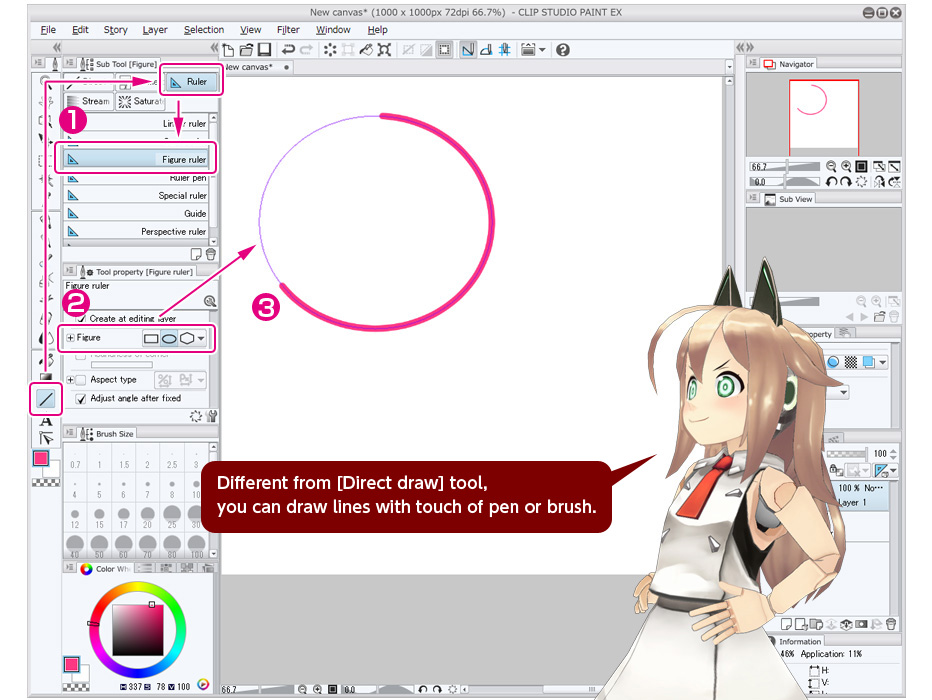The image size is (932, 700).
Task: Click the Help question mark icon
Action: coord(563,49)
